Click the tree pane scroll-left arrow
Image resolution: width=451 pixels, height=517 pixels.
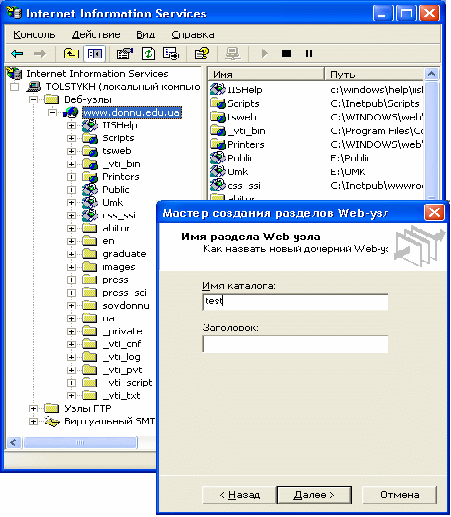[x=14, y=443]
